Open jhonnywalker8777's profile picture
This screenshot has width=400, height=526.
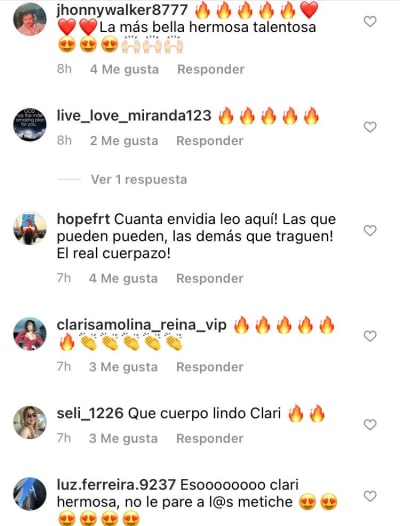point(30,19)
